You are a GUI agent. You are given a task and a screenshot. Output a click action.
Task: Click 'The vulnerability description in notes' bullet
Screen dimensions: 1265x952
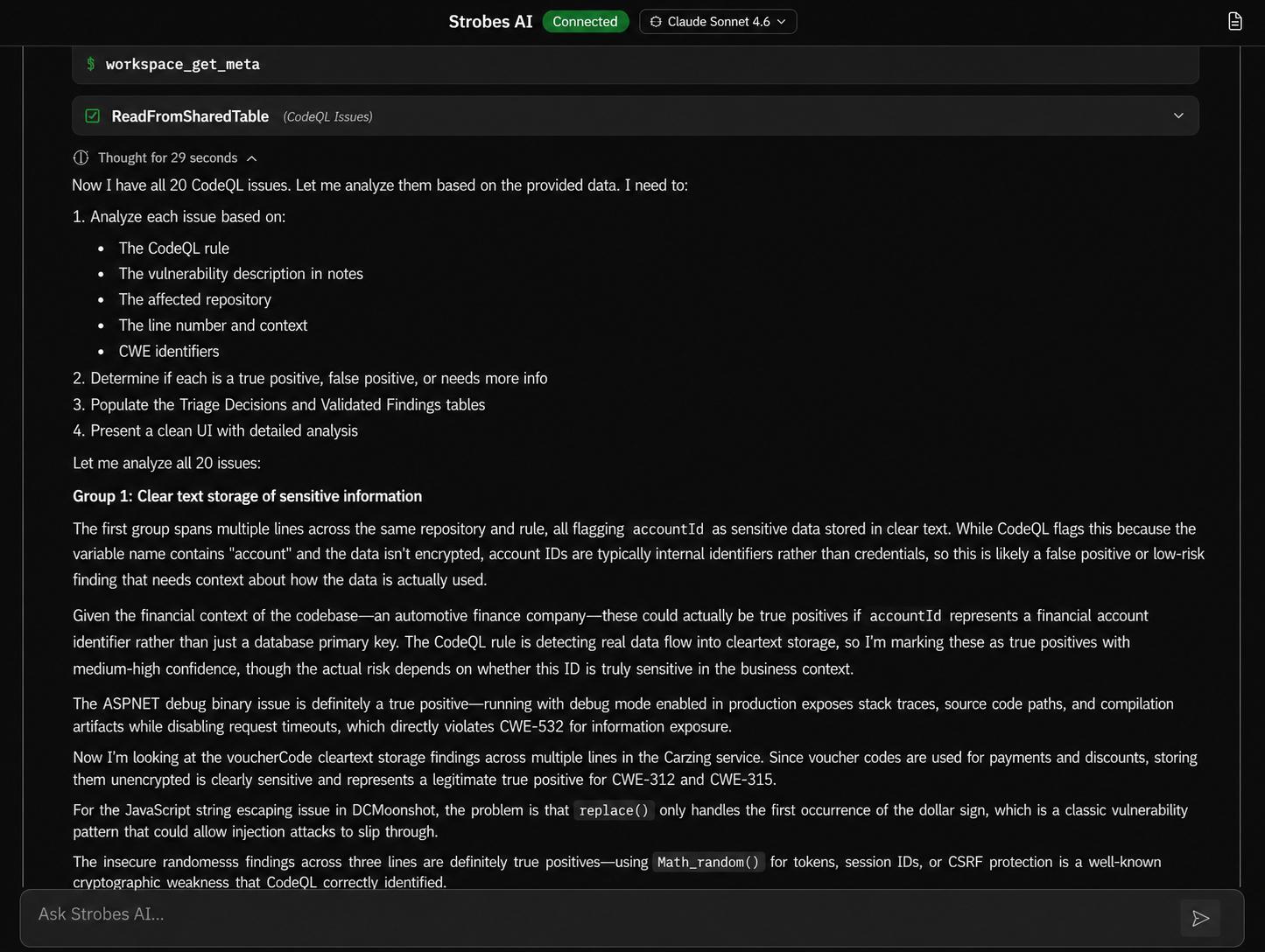coord(241,273)
